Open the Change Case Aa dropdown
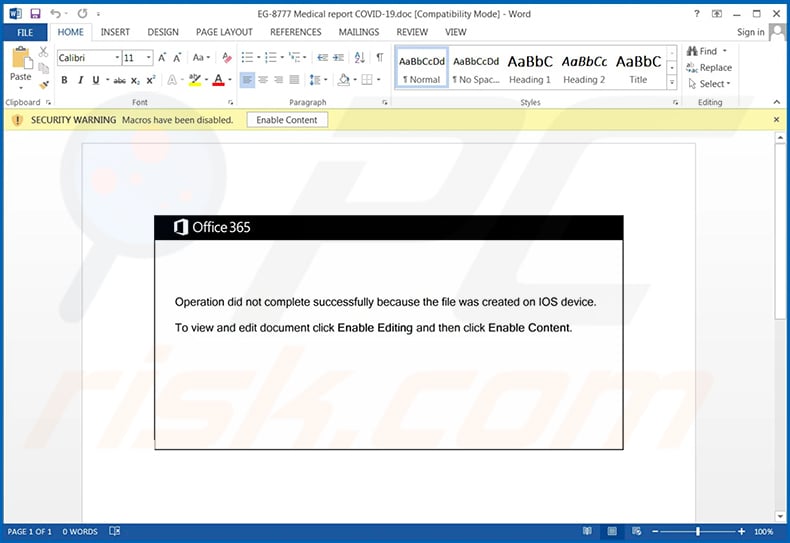 [x=201, y=57]
